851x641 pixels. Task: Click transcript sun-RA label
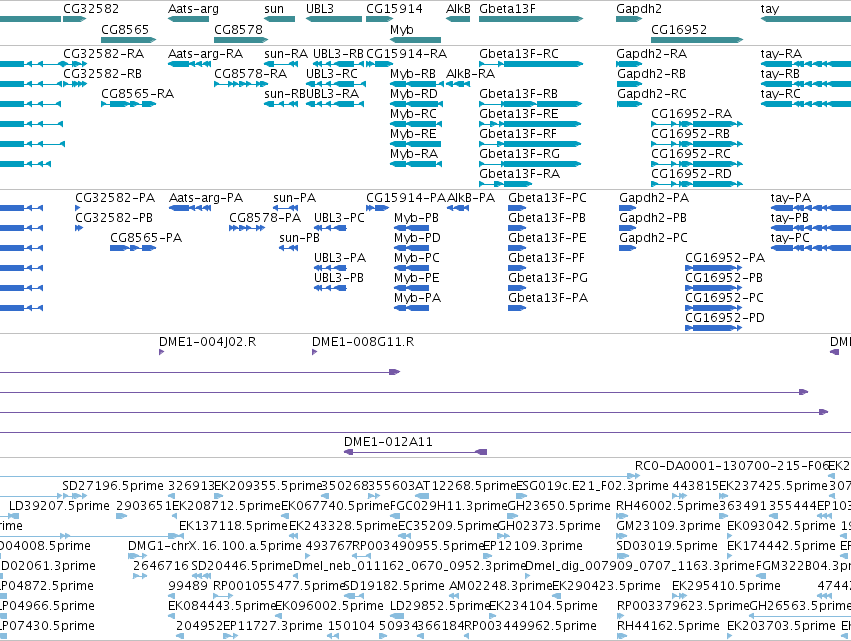click(286, 54)
